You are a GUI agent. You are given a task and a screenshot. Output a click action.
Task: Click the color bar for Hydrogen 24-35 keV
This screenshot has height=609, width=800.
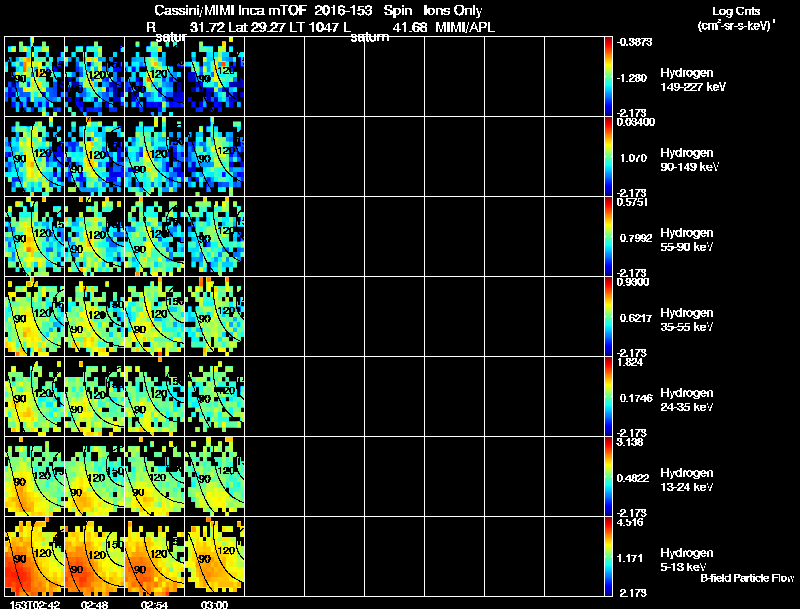608,397
